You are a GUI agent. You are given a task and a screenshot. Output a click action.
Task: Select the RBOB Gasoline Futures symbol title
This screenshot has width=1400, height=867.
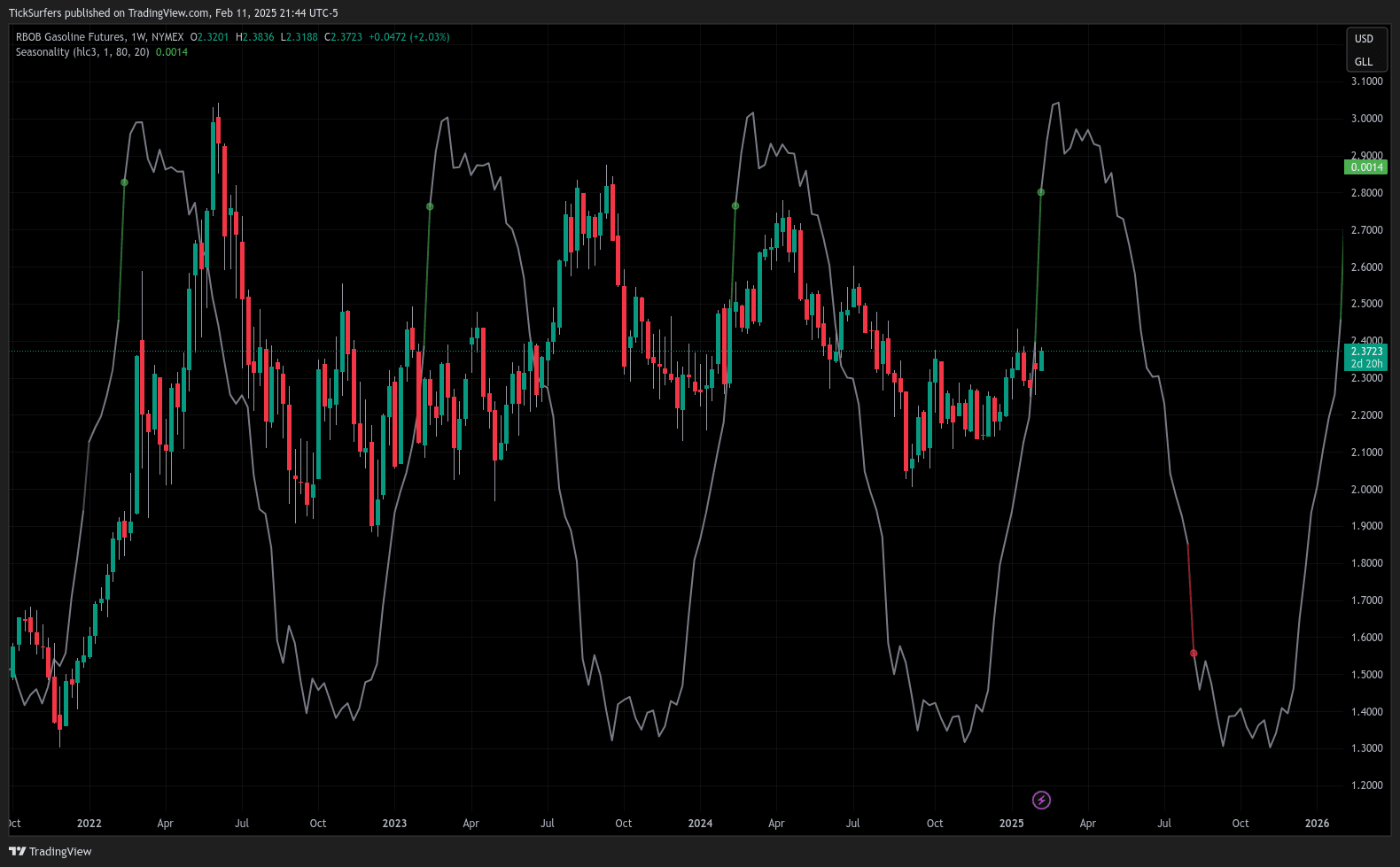point(99,37)
